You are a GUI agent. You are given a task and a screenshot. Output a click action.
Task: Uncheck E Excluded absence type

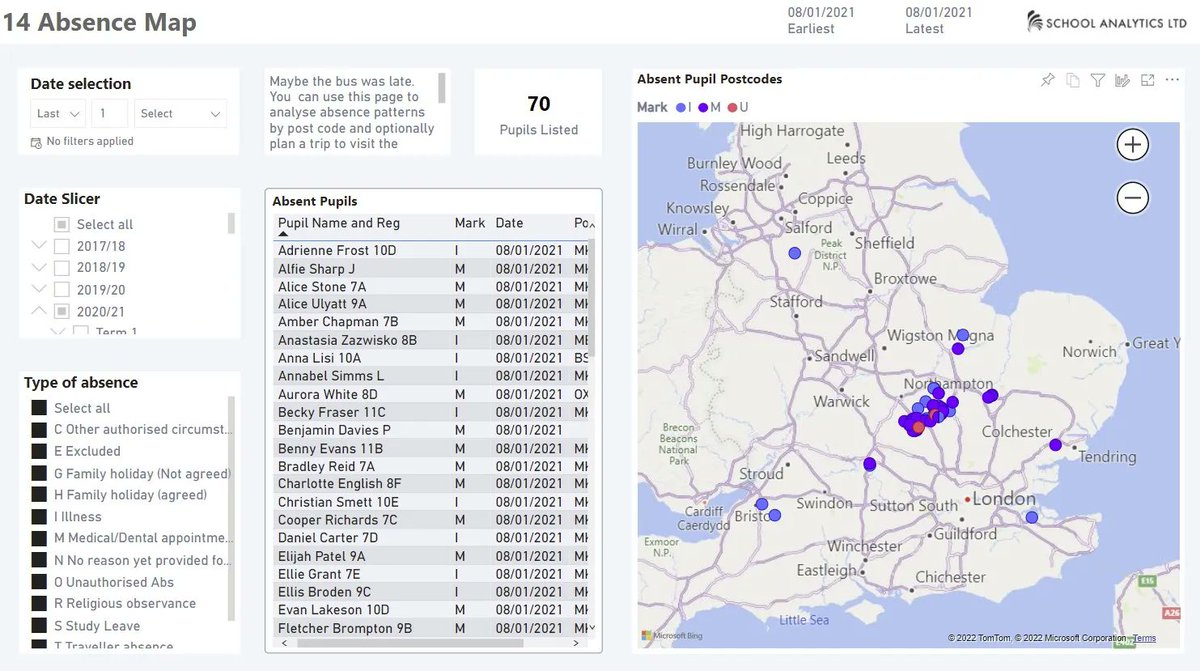tap(39, 451)
